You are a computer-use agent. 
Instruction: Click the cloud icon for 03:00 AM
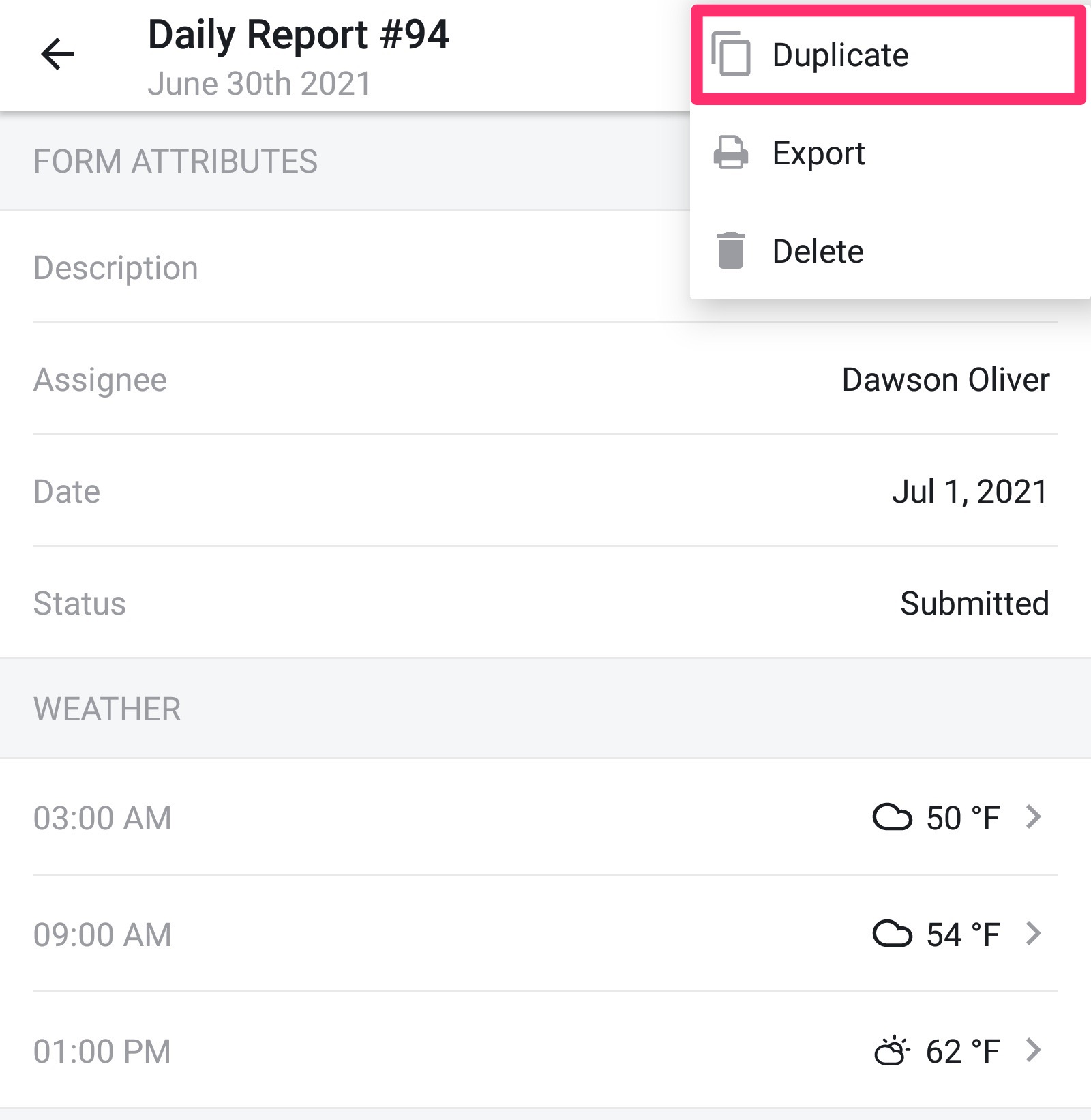(x=892, y=817)
